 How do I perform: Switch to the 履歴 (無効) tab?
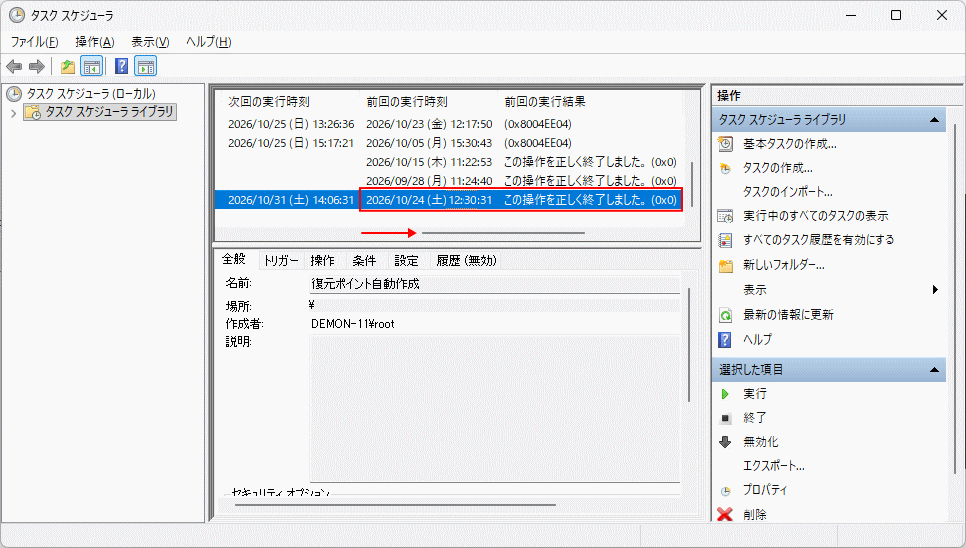coord(466,260)
